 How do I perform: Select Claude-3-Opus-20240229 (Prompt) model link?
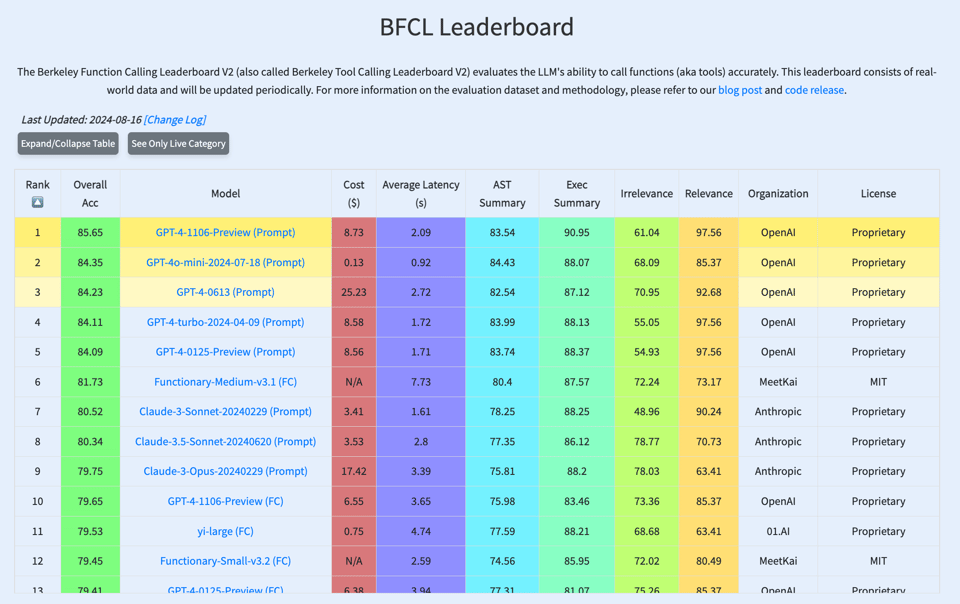pyautogui.click(x=225, y=471)
